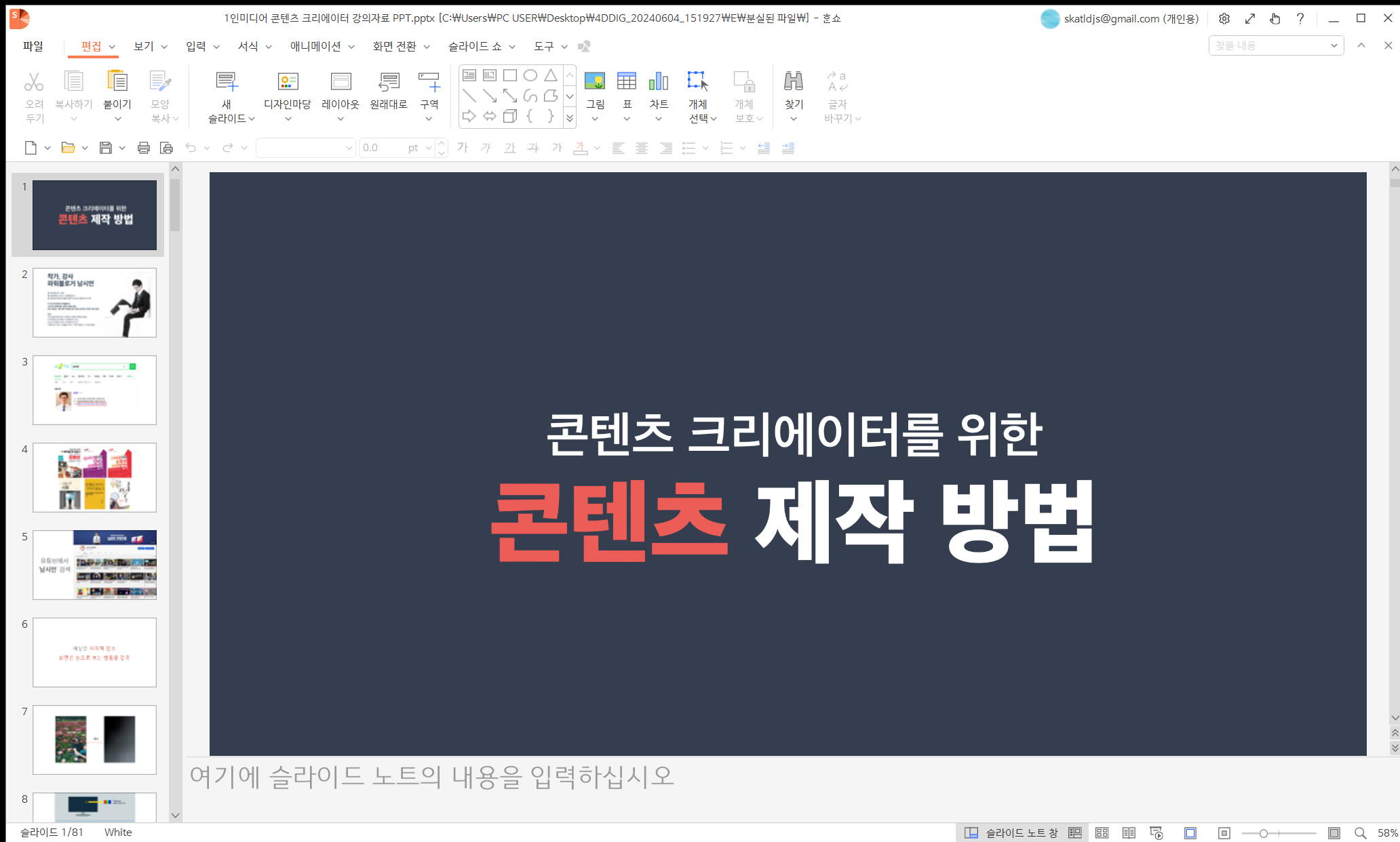Select the ellipse shape in shapes gallery
The image size is (1400, 842).
coord(530,75)
